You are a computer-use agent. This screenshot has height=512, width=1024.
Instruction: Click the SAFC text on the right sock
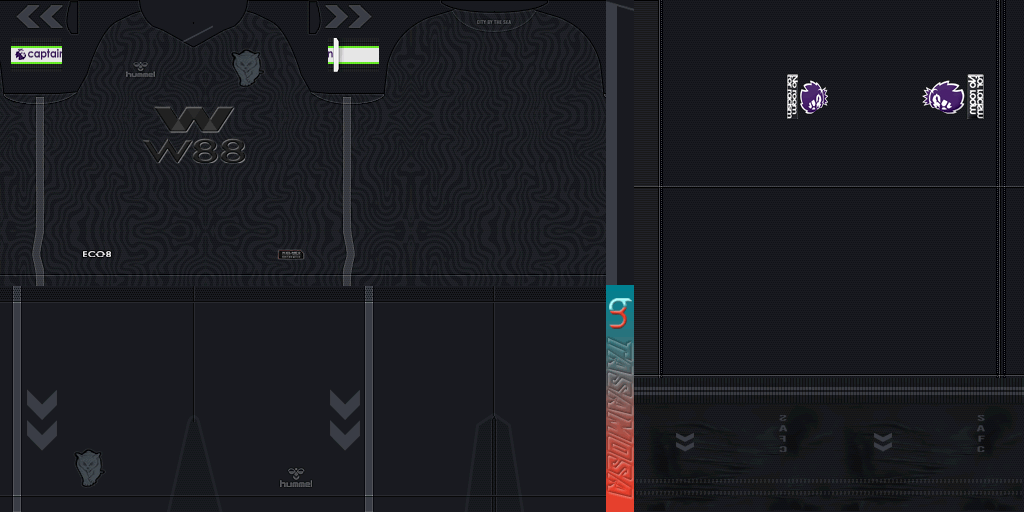(981, 434)
